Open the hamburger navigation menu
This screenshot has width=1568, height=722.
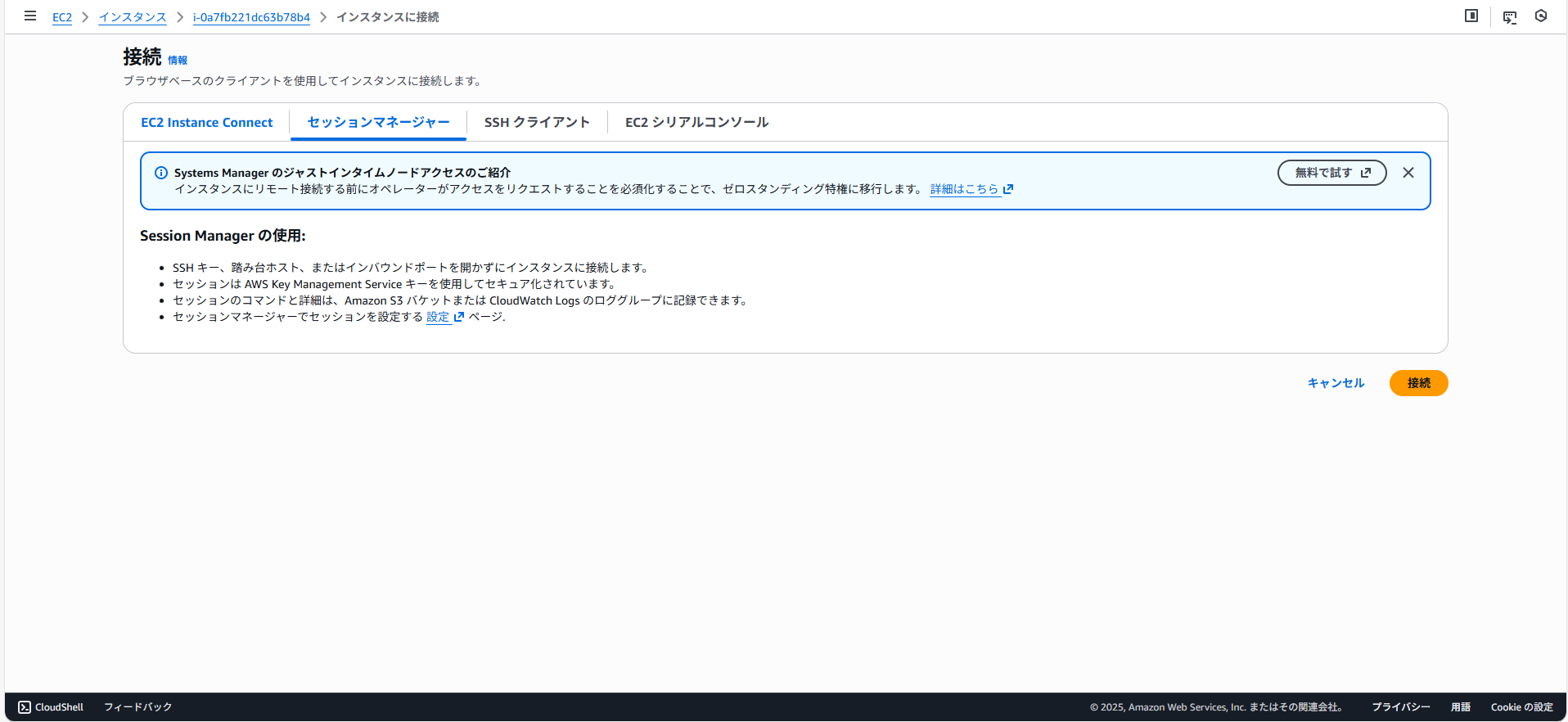[30, 16]
